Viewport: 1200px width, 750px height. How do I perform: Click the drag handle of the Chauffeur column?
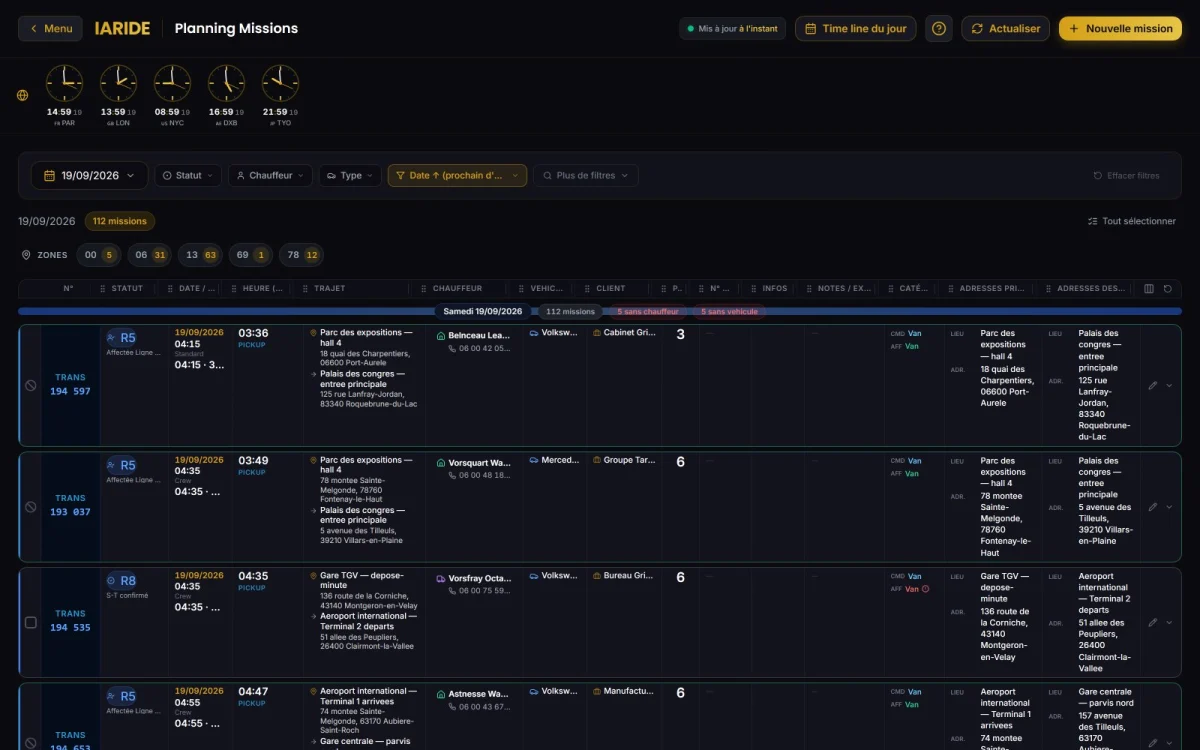pos(424,289)
